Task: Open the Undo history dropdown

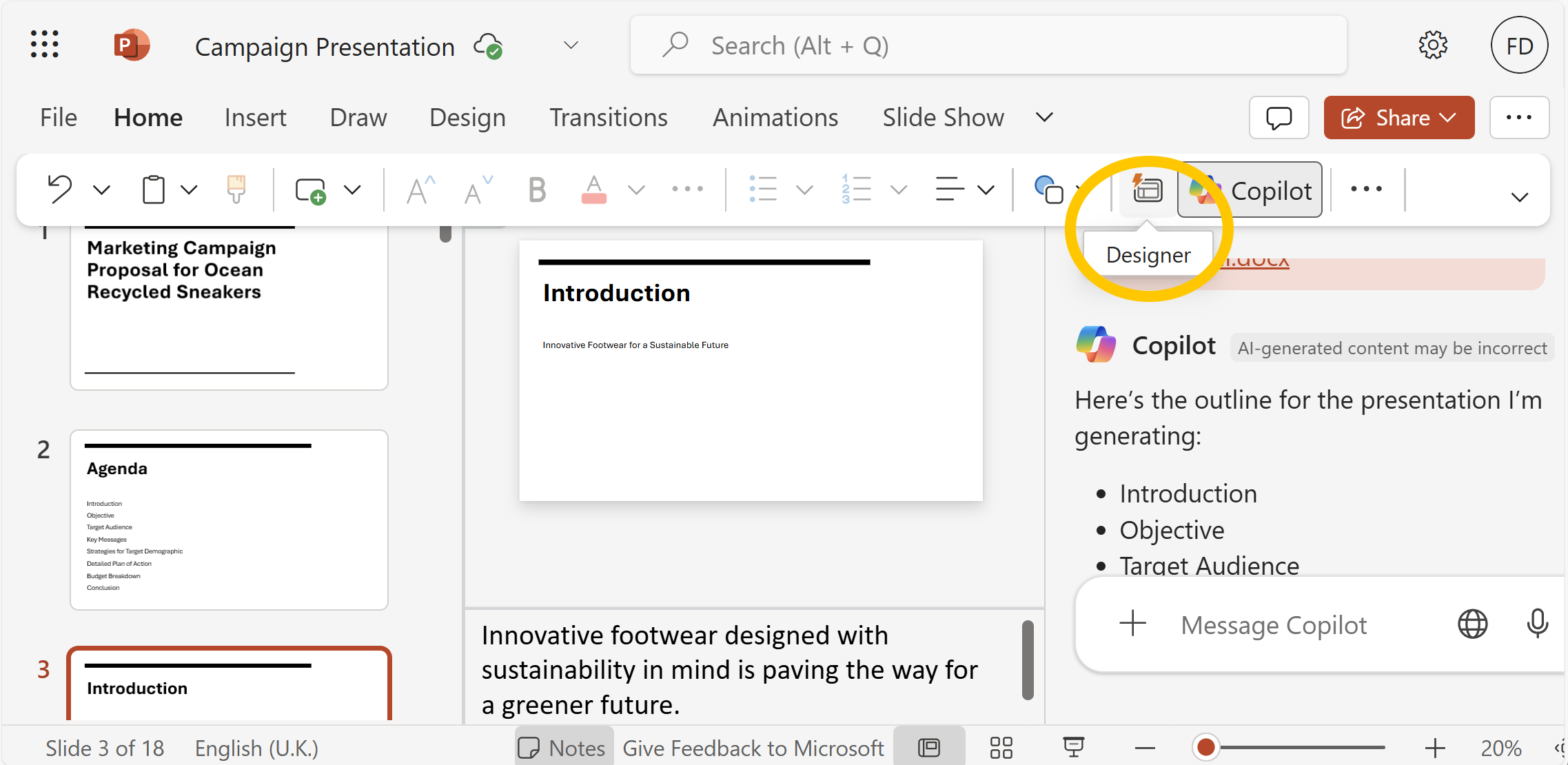Action: [x=101, y=190]
